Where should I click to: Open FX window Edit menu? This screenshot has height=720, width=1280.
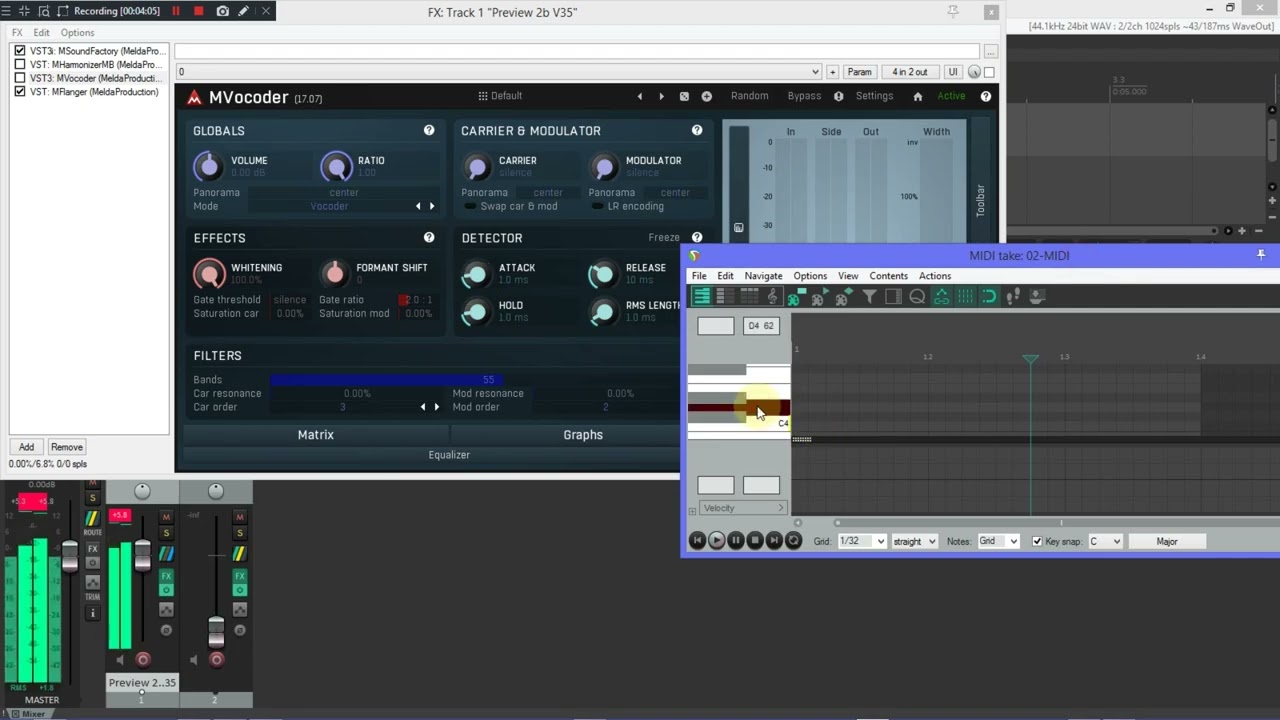point(41,33)
